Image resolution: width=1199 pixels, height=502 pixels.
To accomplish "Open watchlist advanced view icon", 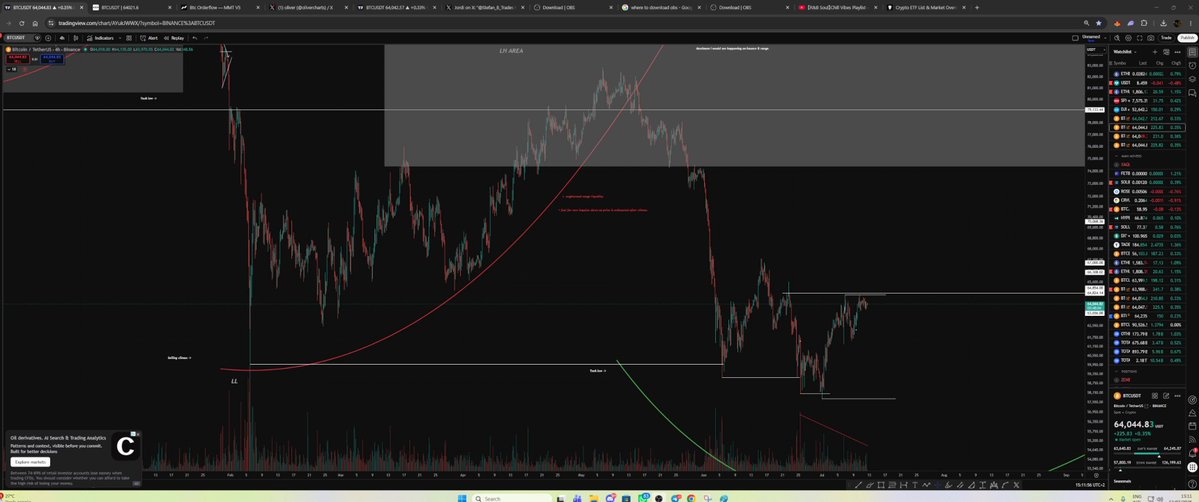I will [1166, 52].
